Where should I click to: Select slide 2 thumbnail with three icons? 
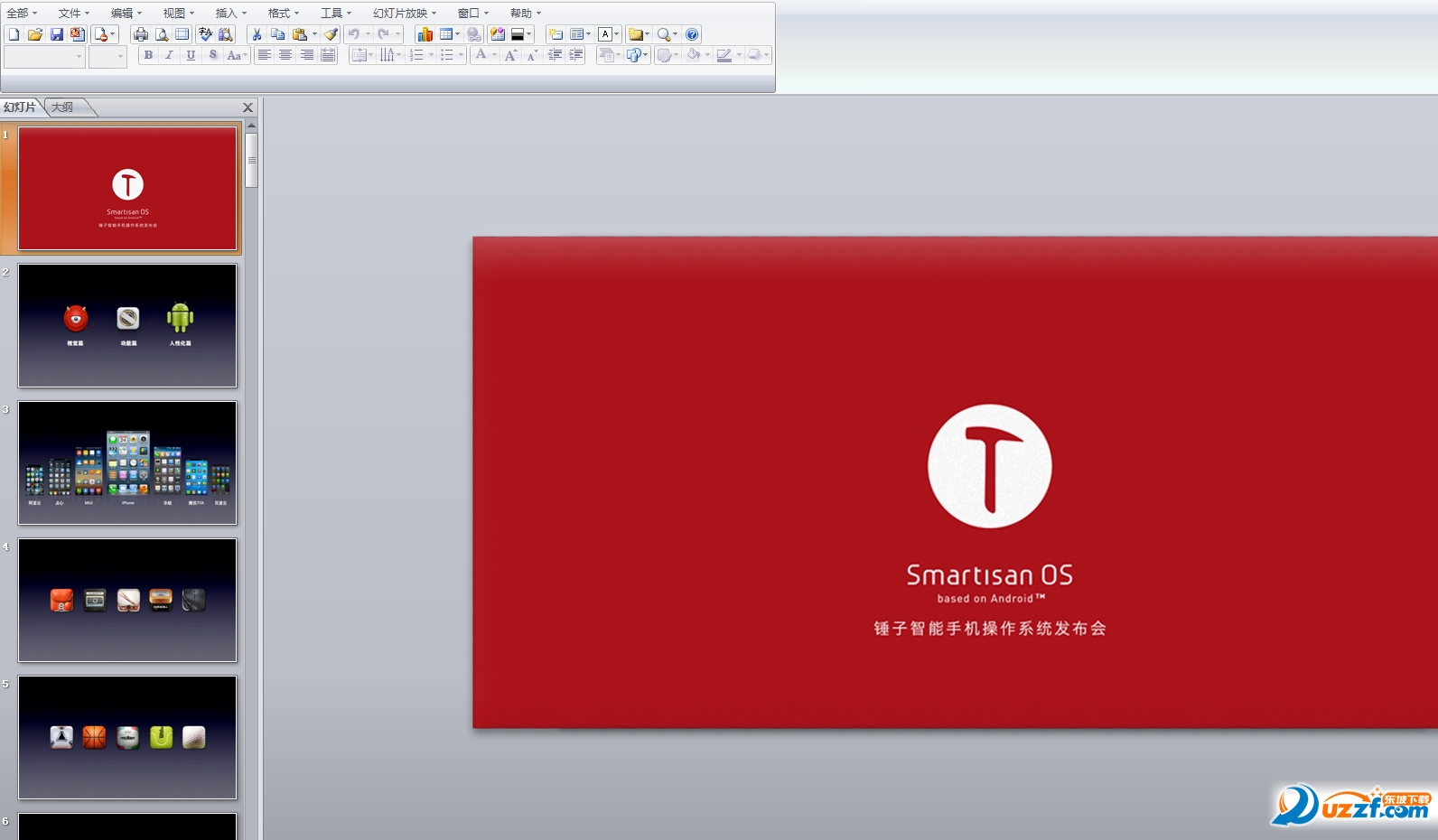tap(127, 325)
